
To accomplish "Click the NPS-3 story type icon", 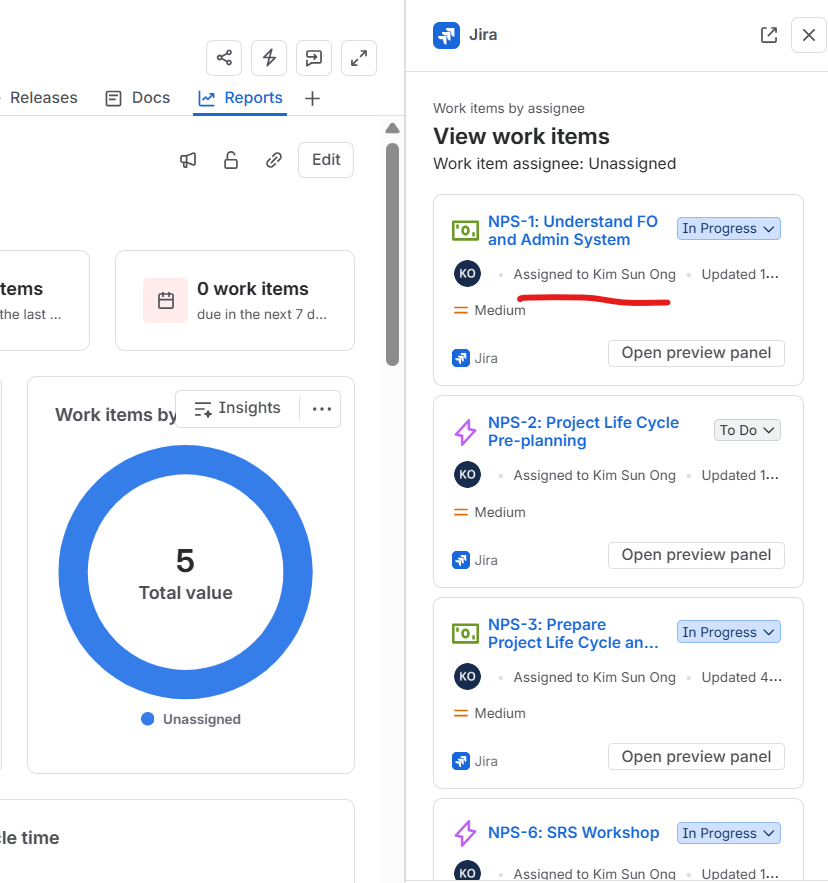I will [x=466, y=634].
